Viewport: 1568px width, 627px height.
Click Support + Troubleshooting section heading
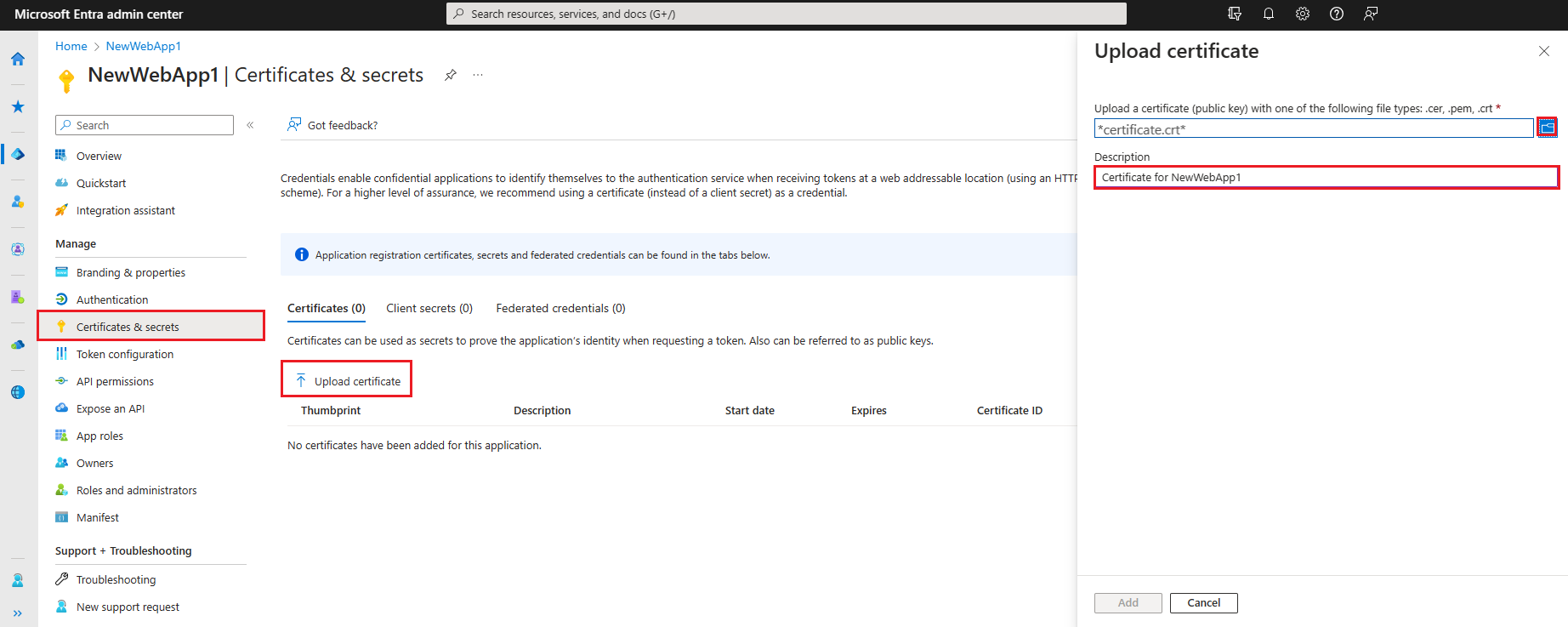point(123,550)
